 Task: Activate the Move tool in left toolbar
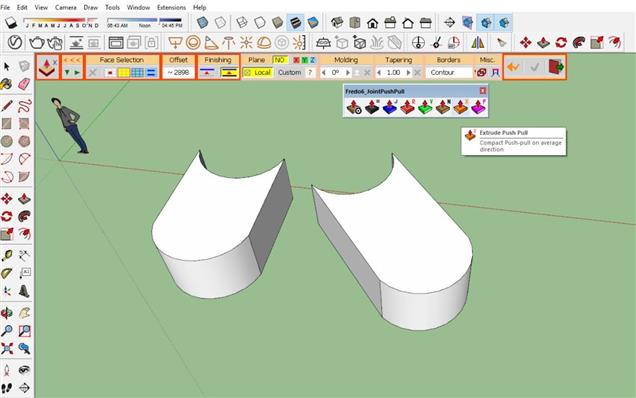6,199
